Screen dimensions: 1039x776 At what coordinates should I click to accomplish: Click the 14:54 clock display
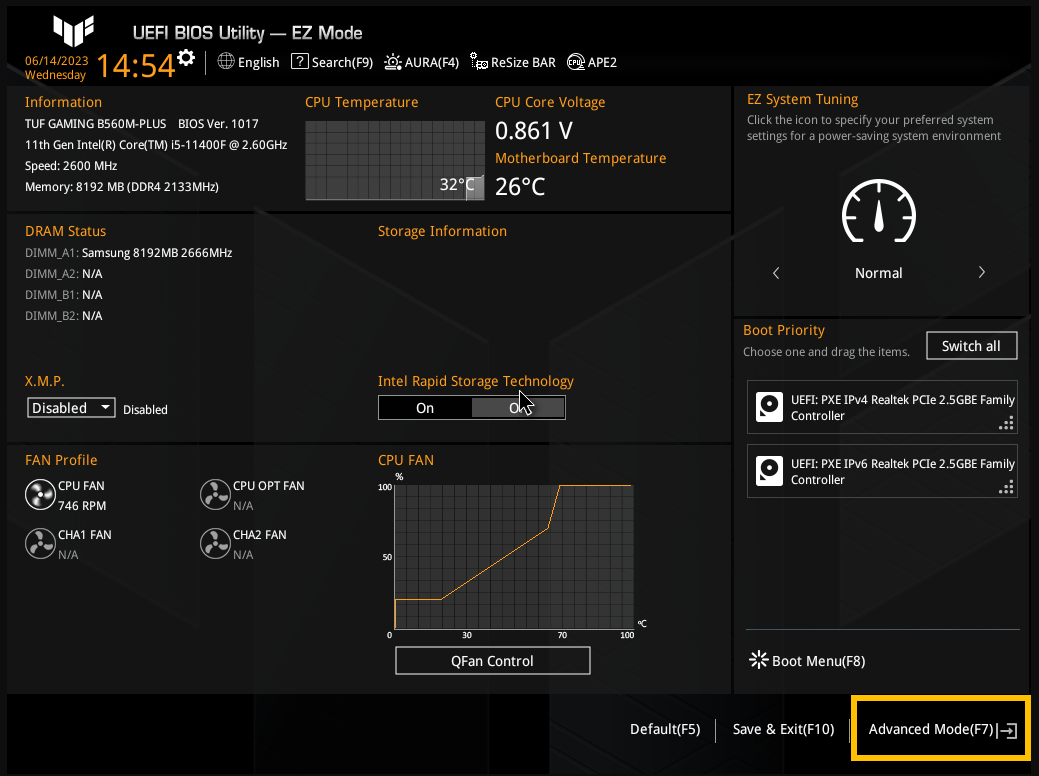point(136,66)
